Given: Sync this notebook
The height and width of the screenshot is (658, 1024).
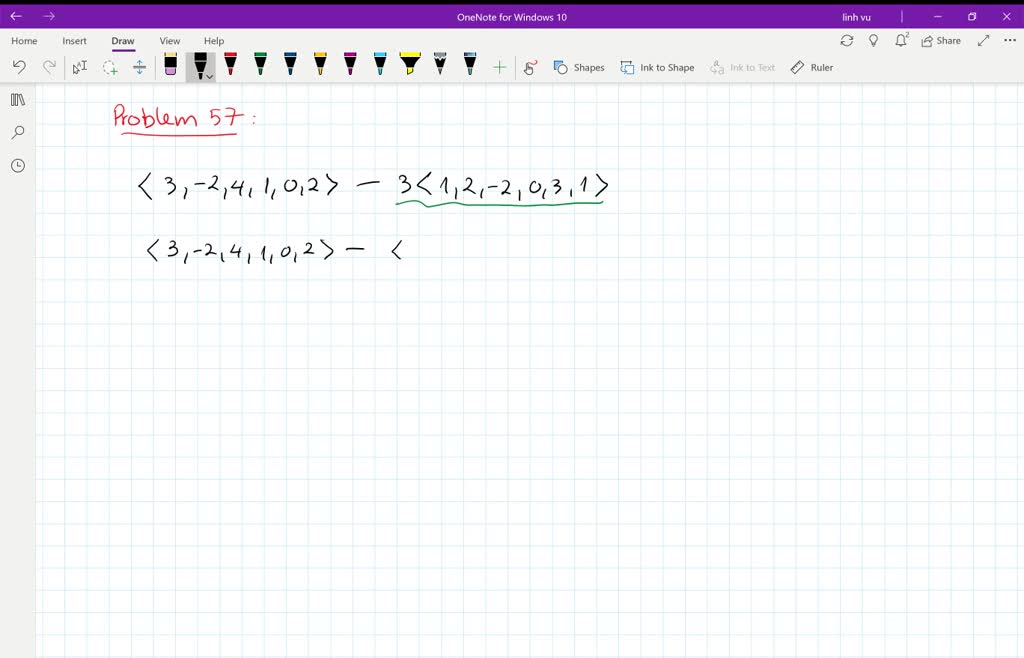Looking at the screenshot, I should [847, 40].
